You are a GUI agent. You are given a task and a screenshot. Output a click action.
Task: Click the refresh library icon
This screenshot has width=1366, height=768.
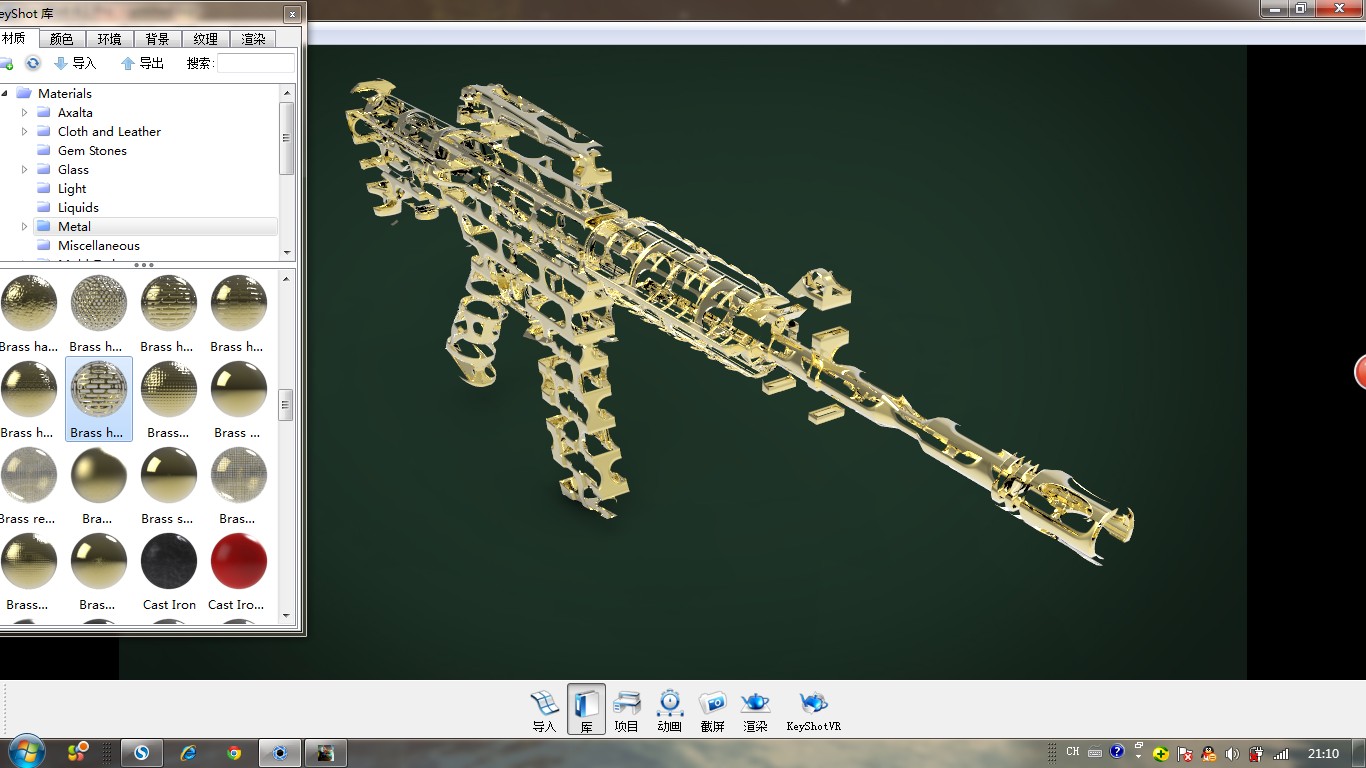click(33, 63)
